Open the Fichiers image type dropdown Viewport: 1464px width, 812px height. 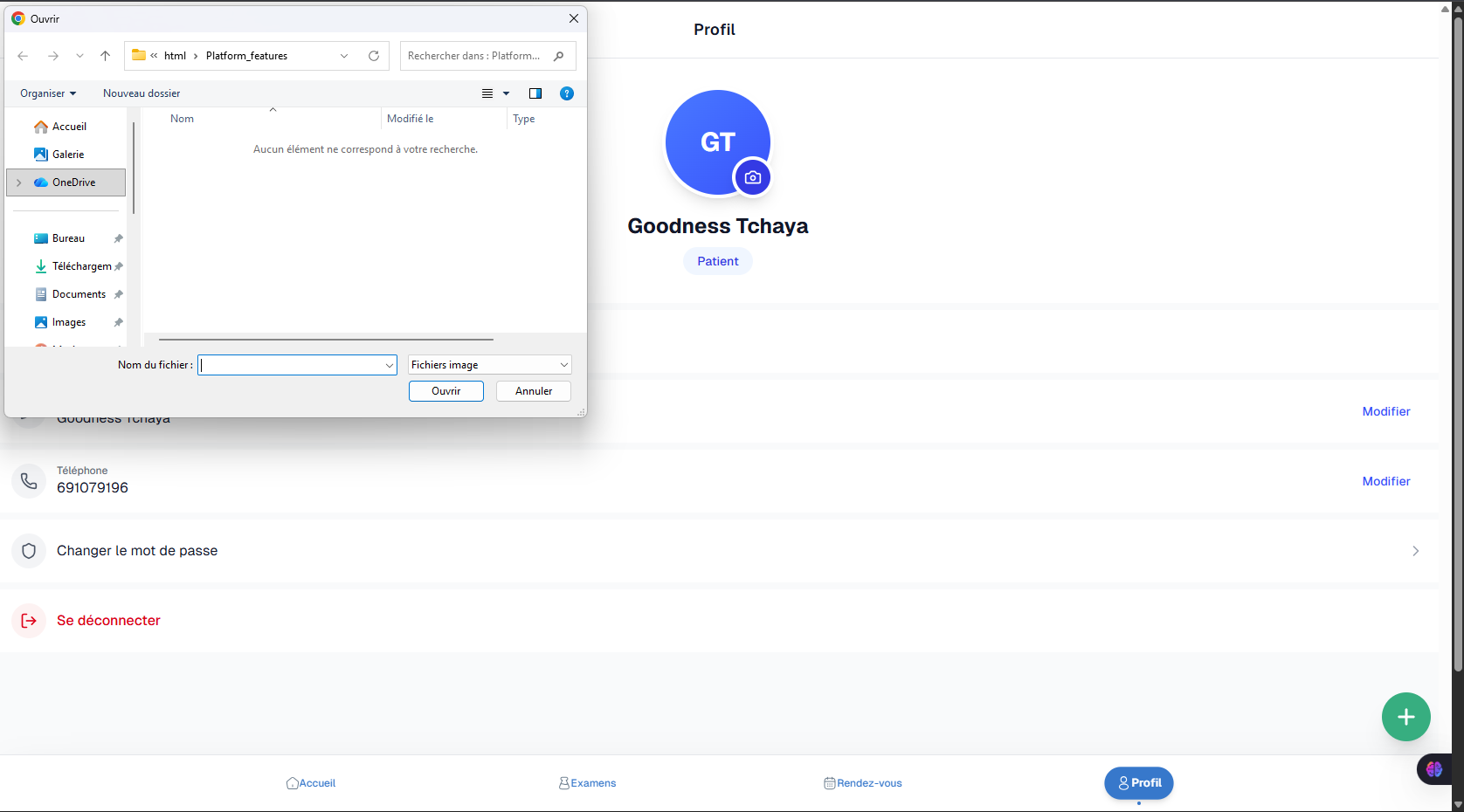point(489,365)
